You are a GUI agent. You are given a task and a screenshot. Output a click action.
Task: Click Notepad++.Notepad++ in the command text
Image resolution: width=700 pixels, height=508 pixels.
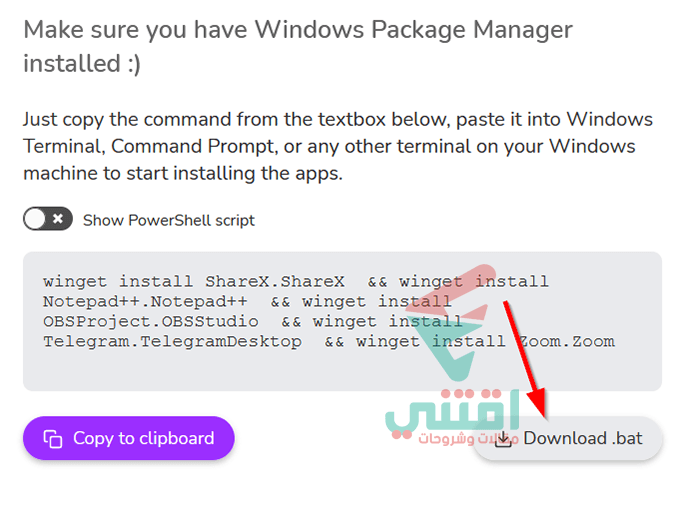tap(145, 301)
